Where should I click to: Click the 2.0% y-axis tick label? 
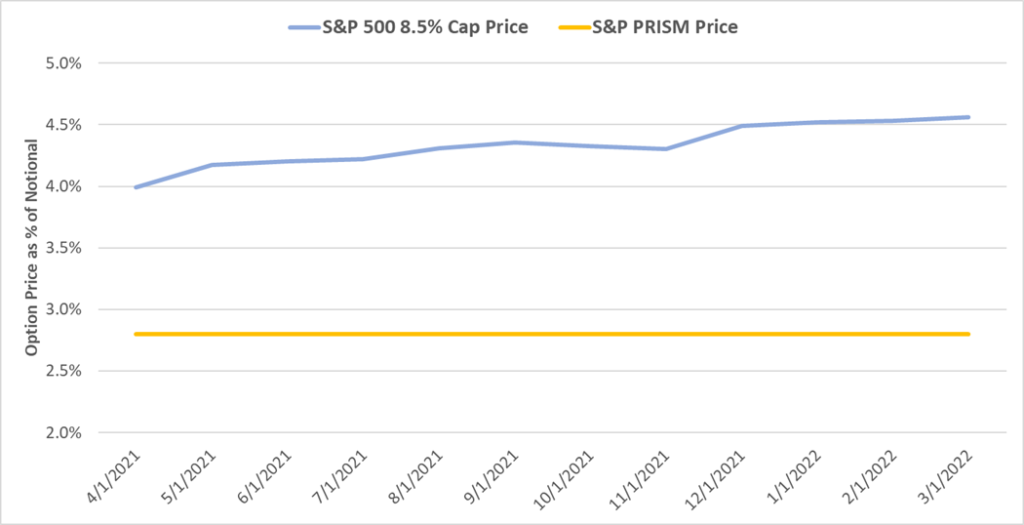pos(63,432)
